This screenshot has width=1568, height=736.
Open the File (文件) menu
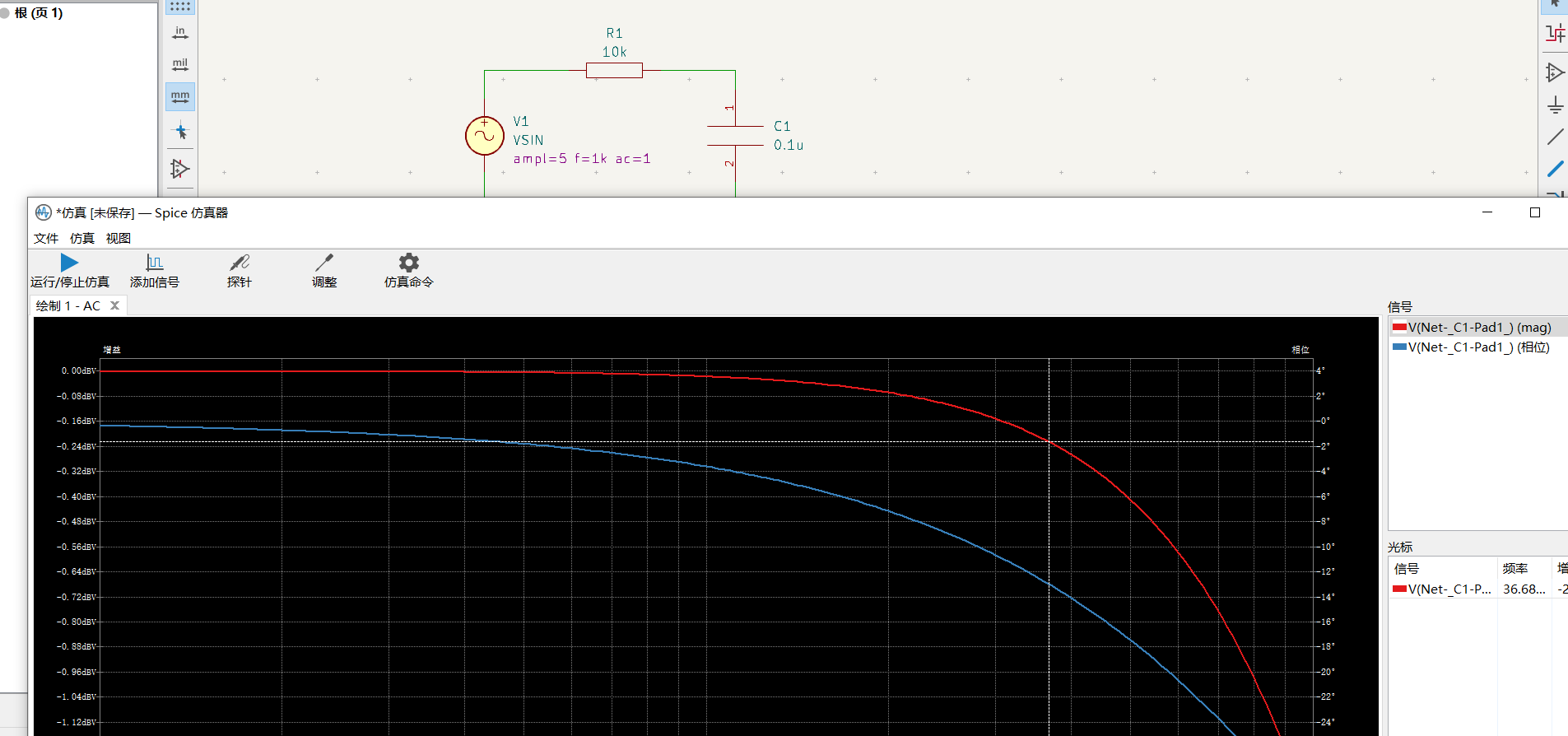(46, 238)
